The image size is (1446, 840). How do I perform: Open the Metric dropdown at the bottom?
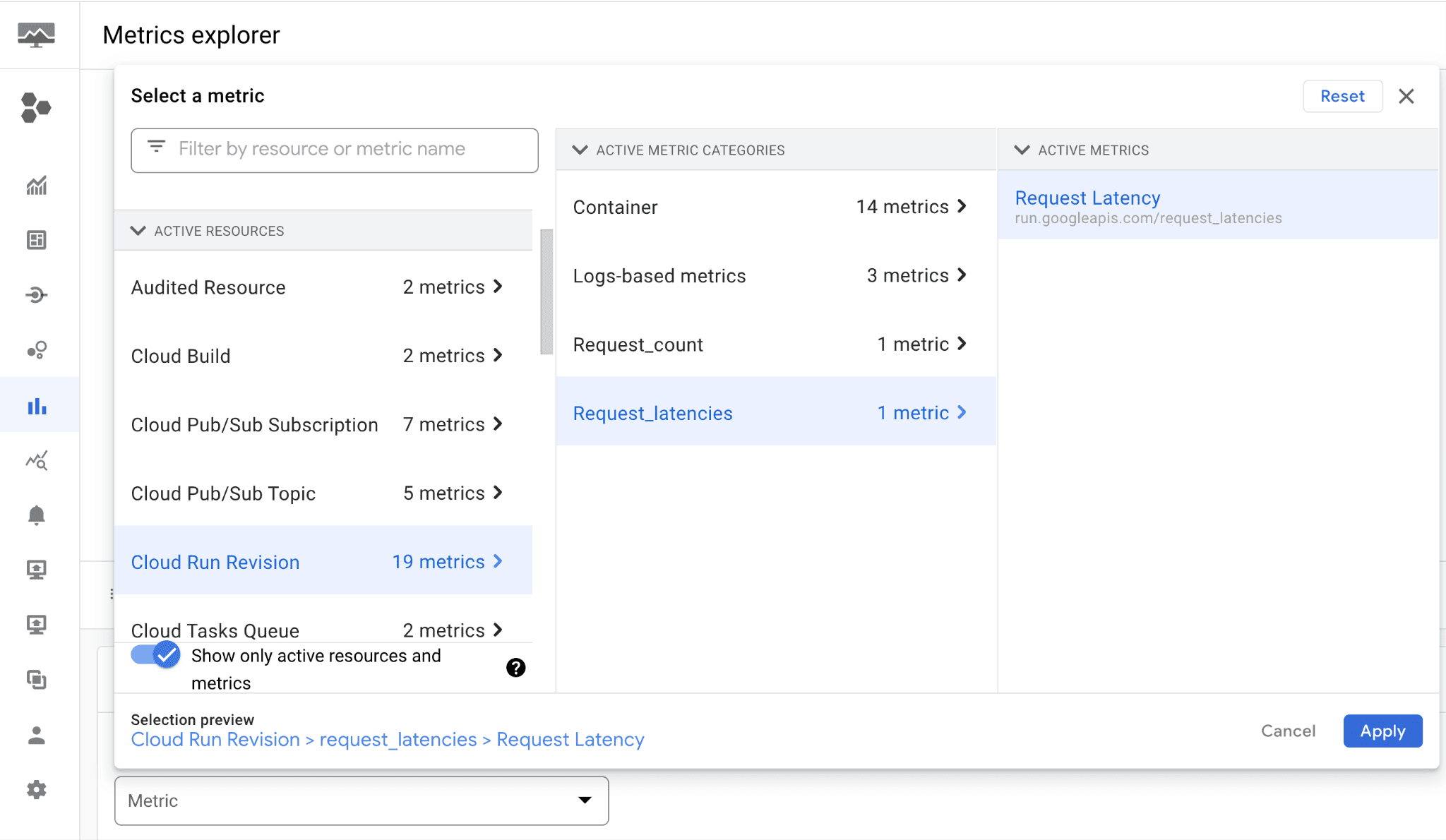point(361,800)
